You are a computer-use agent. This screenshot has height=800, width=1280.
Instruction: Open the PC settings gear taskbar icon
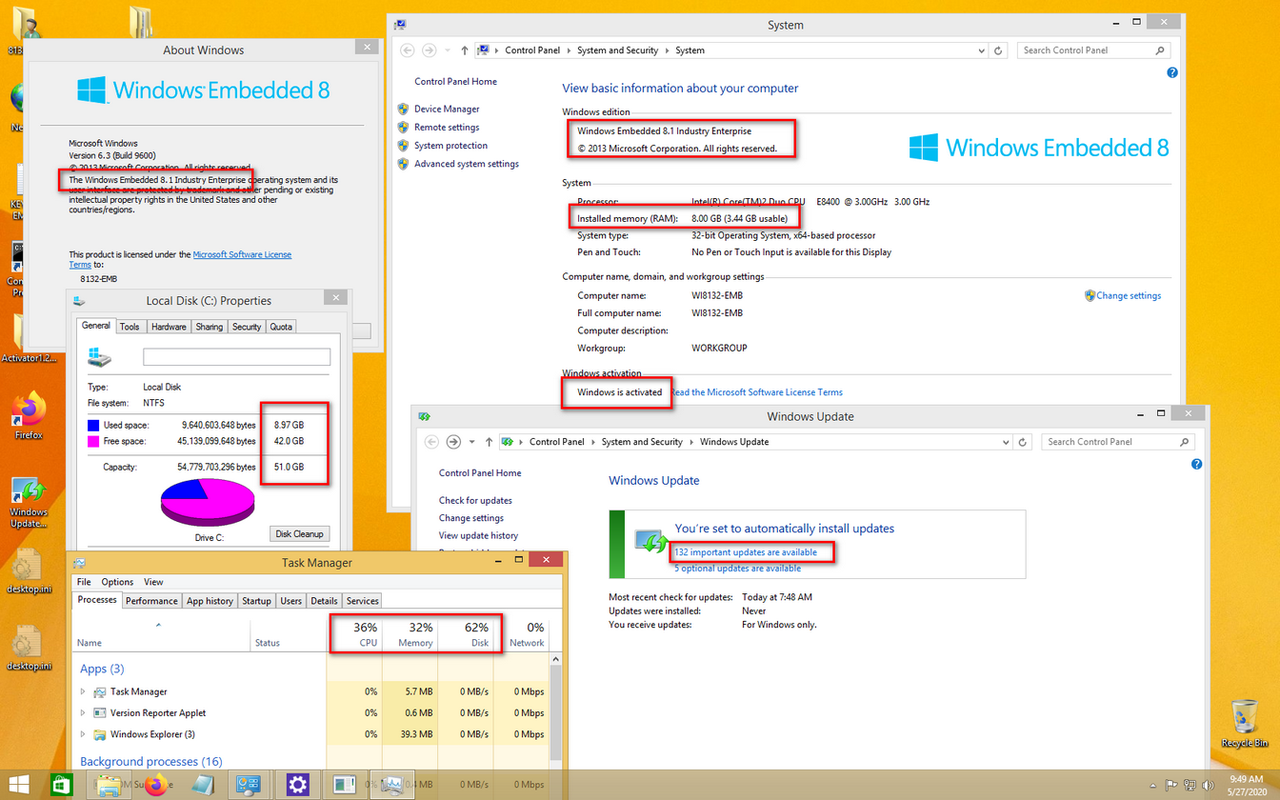[297, 785]
